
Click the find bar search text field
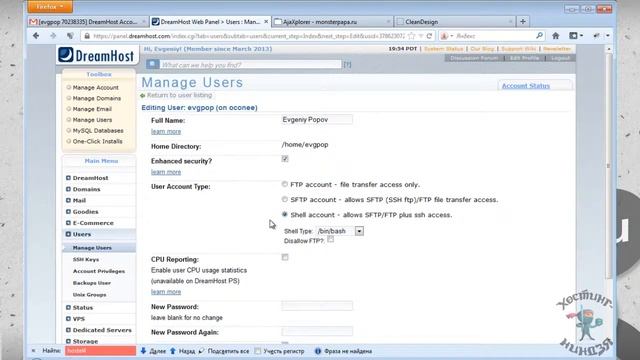pyautogui.click(x=100, y=351)
